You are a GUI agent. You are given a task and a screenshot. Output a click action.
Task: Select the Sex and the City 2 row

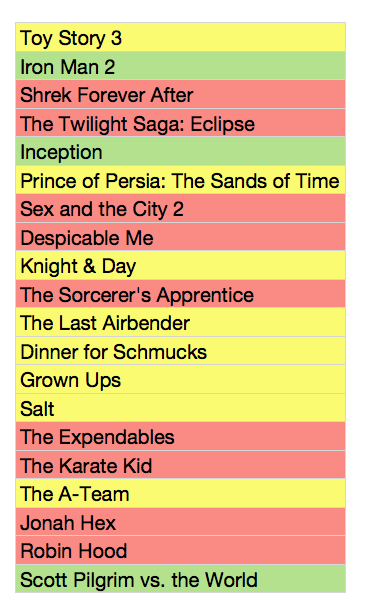coord(180,208)
